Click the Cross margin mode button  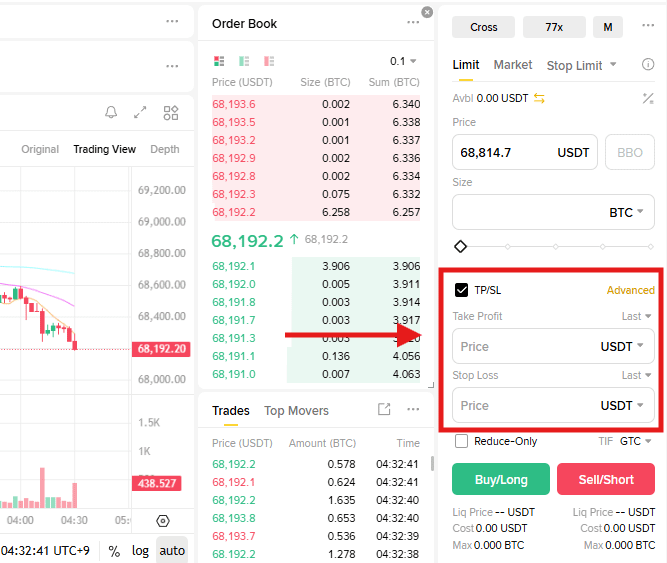pyautogui.click(x=483, y=27)
